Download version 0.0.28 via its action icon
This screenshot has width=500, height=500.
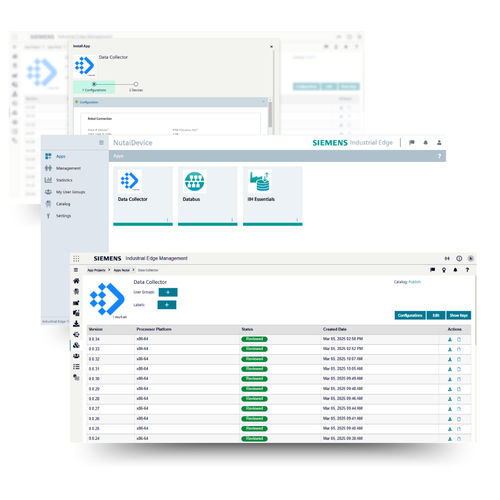[450, 399]
